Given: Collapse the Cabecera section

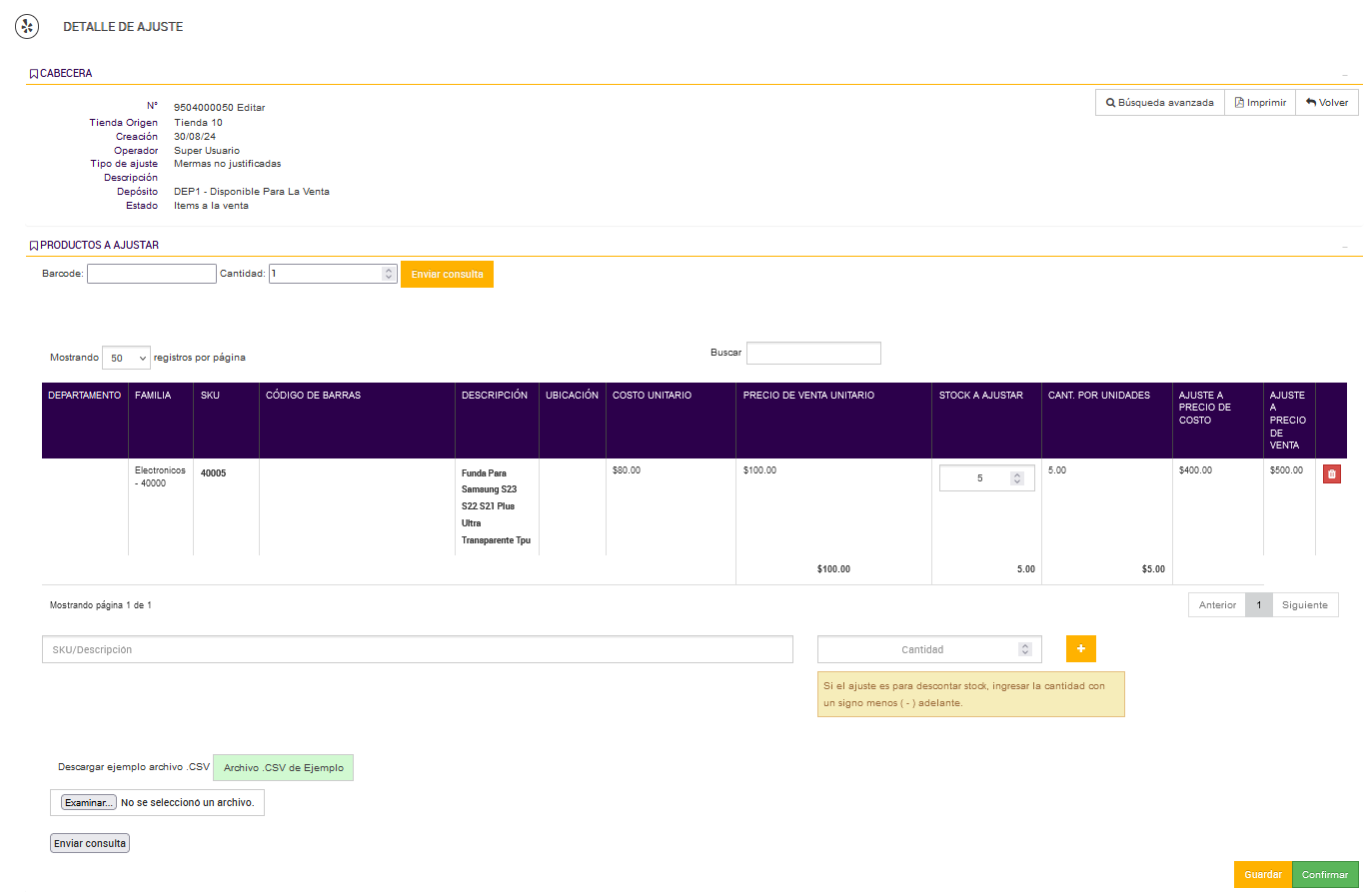Looking at the screenshot, I should click(x=1345, y=75).
